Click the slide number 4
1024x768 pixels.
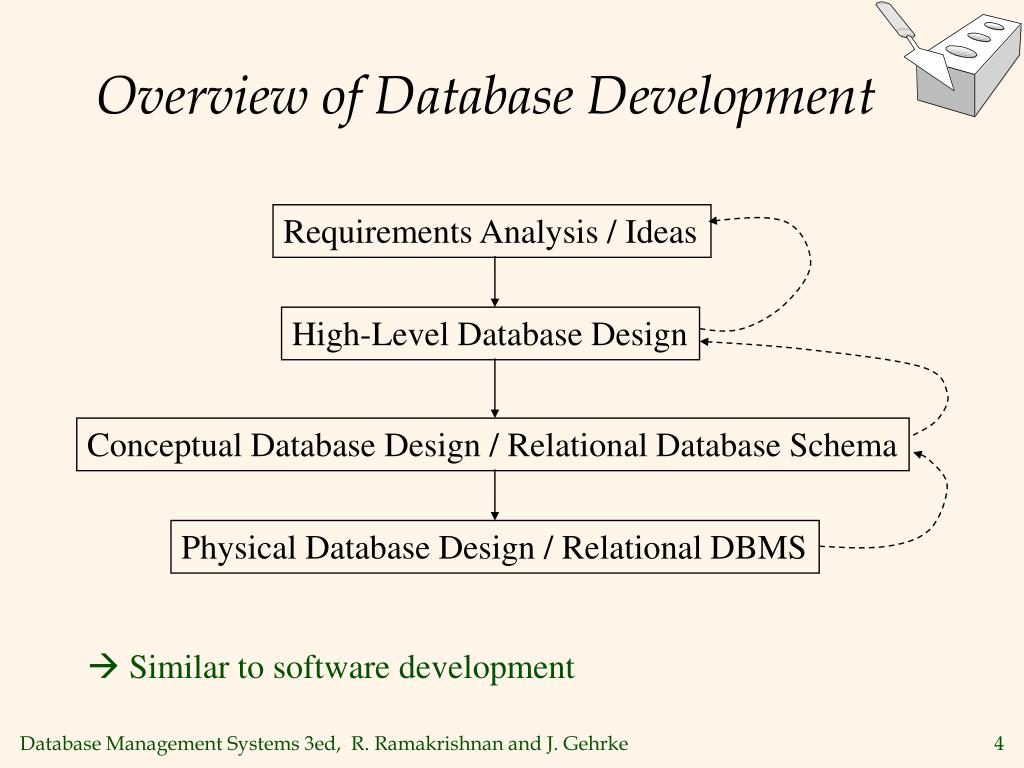pyautogui.click(x=999, y=743)
